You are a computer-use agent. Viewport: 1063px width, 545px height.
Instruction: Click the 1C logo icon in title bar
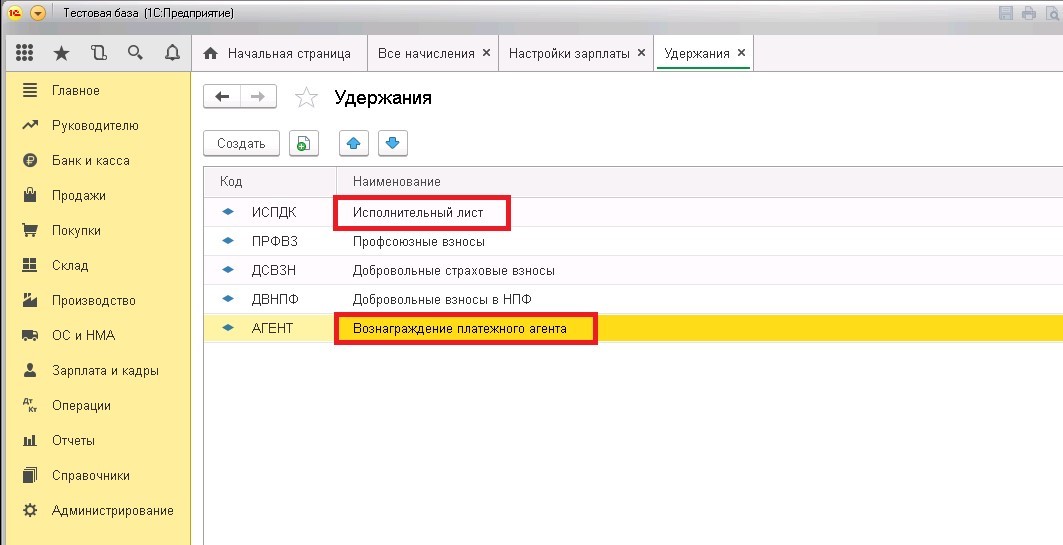coord(15,13)
